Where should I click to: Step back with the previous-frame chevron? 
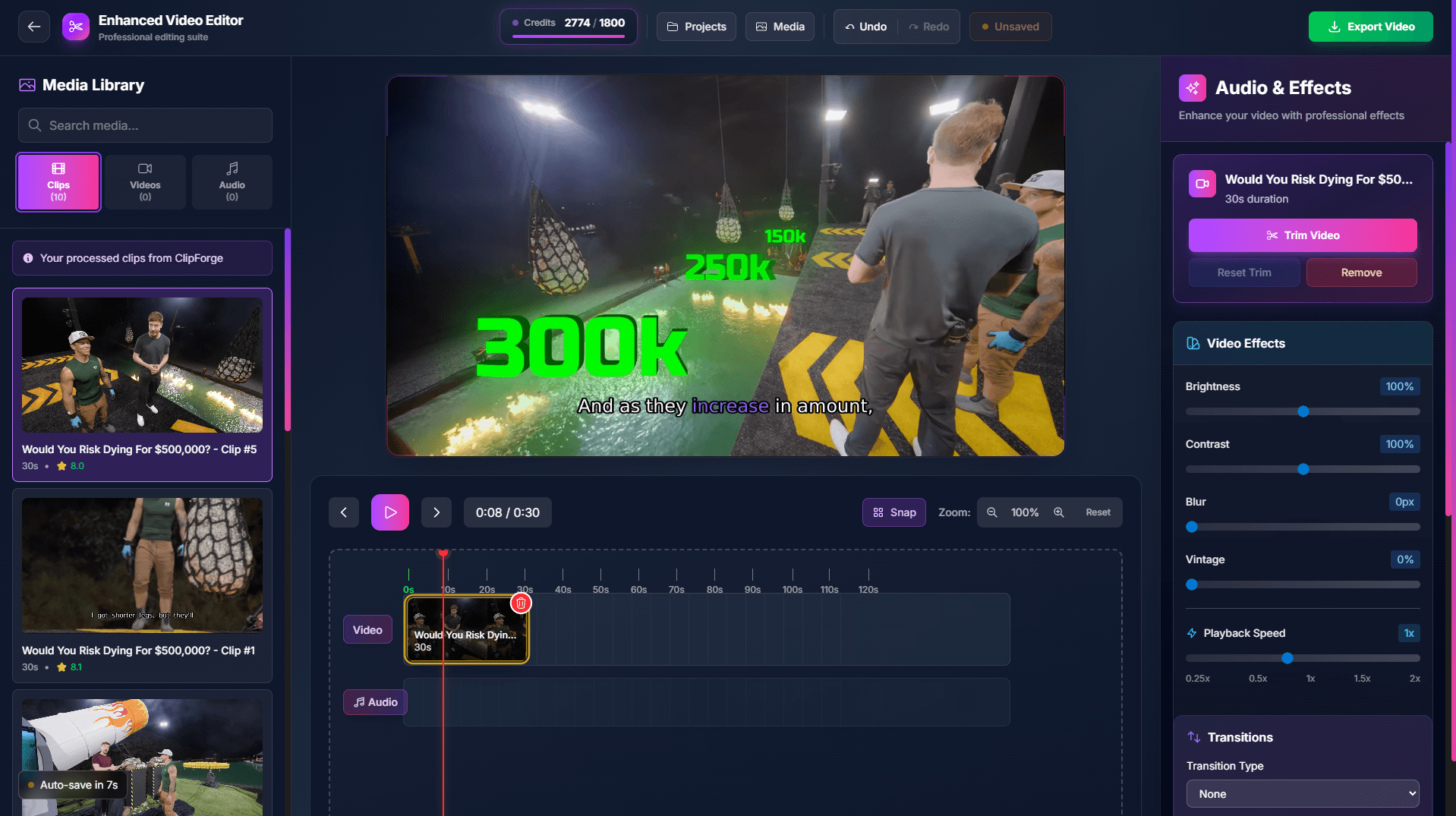[343, 512]
